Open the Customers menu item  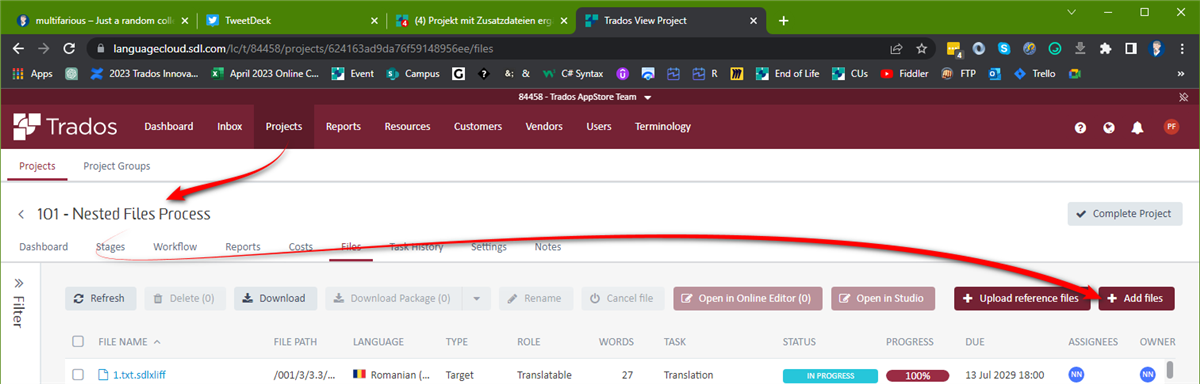click(478, 126)
